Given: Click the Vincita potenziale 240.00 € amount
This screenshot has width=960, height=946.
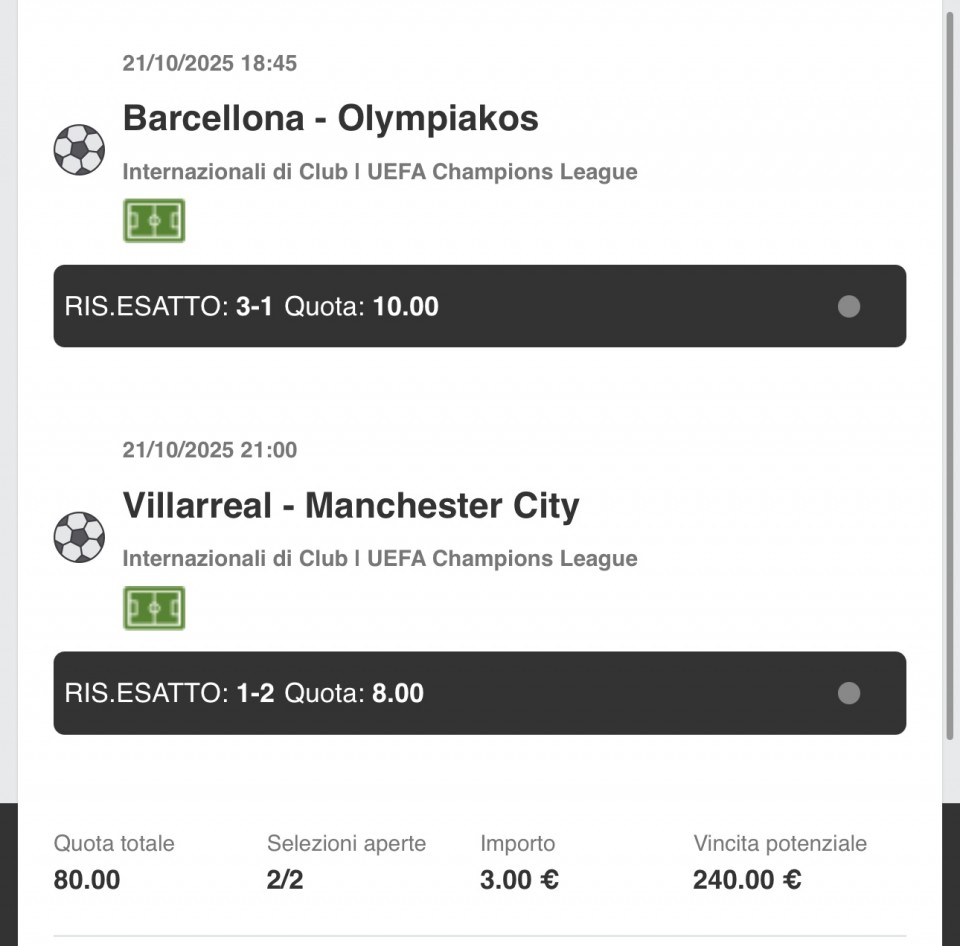Looking at the screenshot, I should click(x=747, y=880).
